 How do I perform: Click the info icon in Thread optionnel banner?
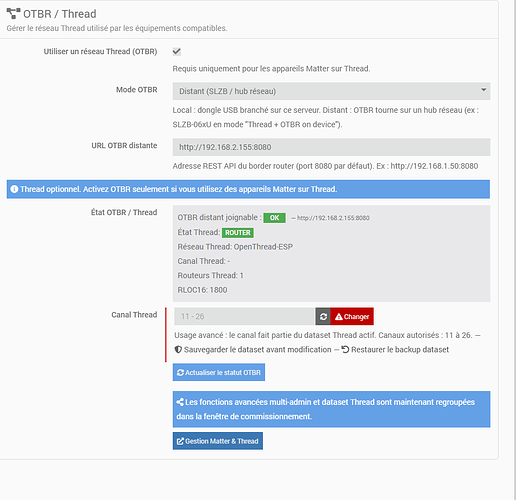pos(14,189)
